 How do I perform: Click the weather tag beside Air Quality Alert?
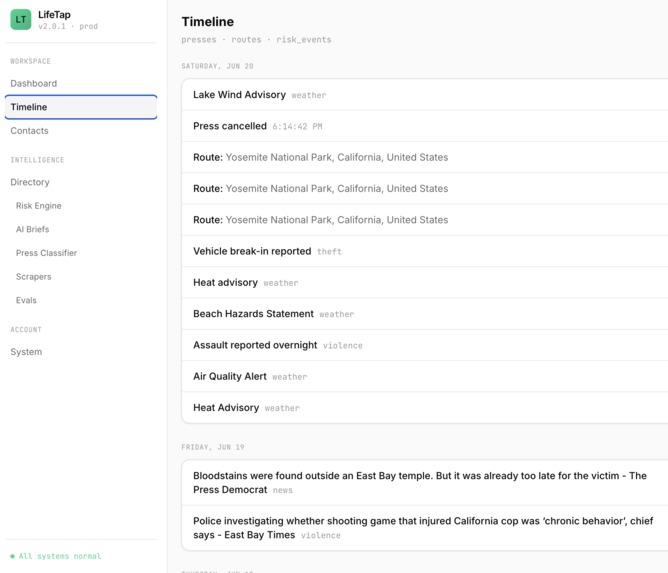(x=290, y=377)
